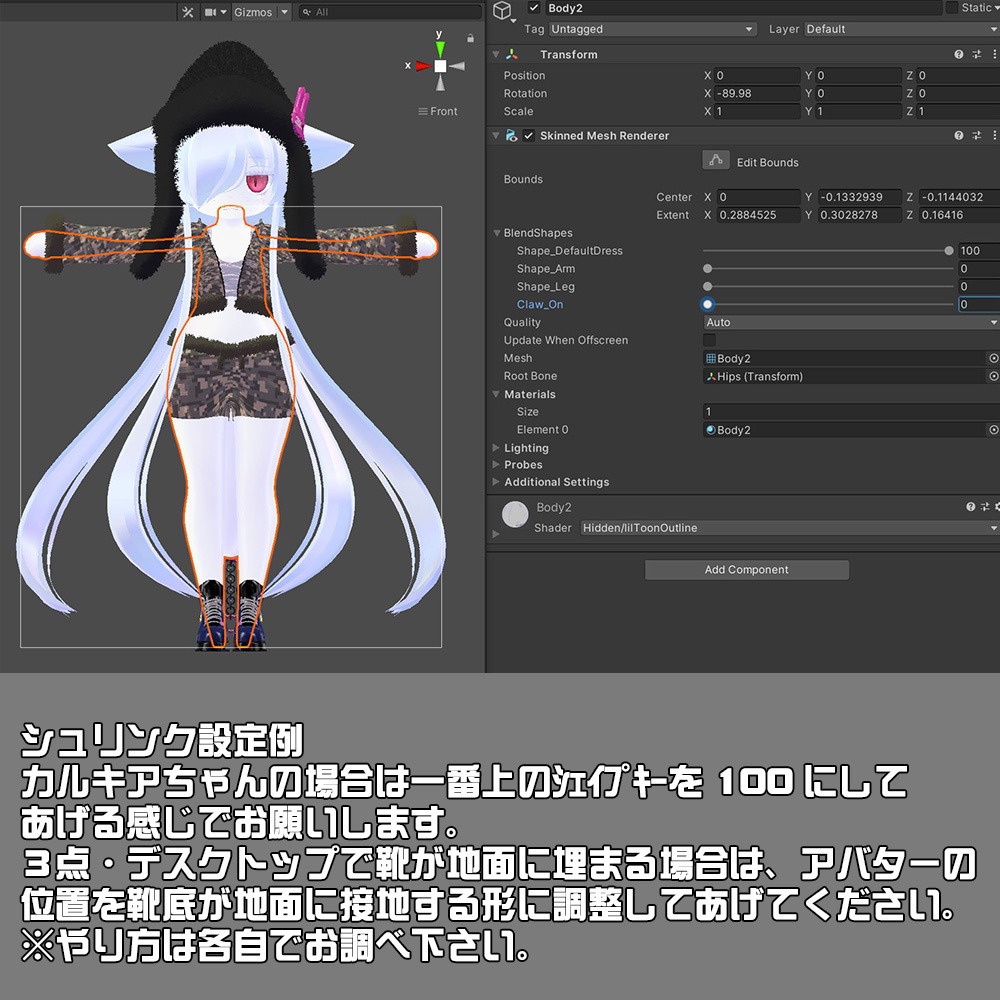Open the GameObject icon picker cube
The height and width of the screenshot is (1000, 1000).
click(x=503, y=10)
